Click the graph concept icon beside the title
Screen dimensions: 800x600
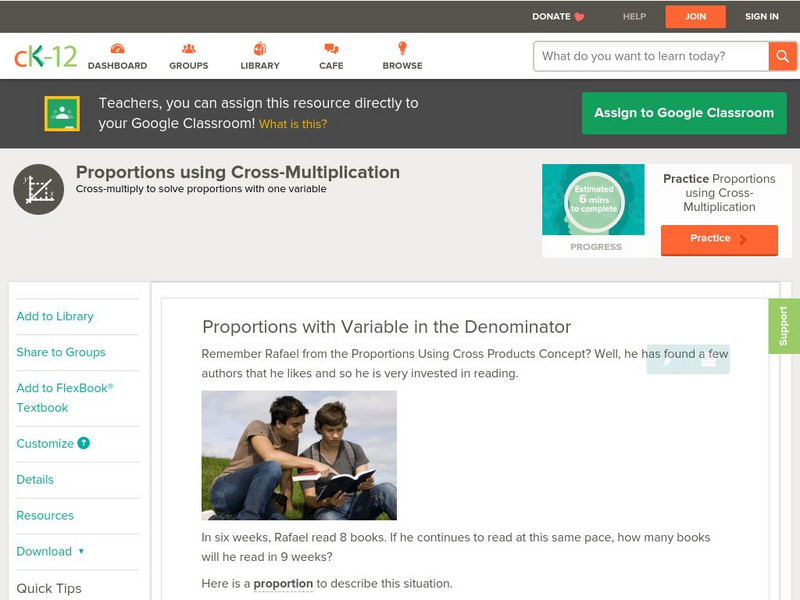click(39, 189)
